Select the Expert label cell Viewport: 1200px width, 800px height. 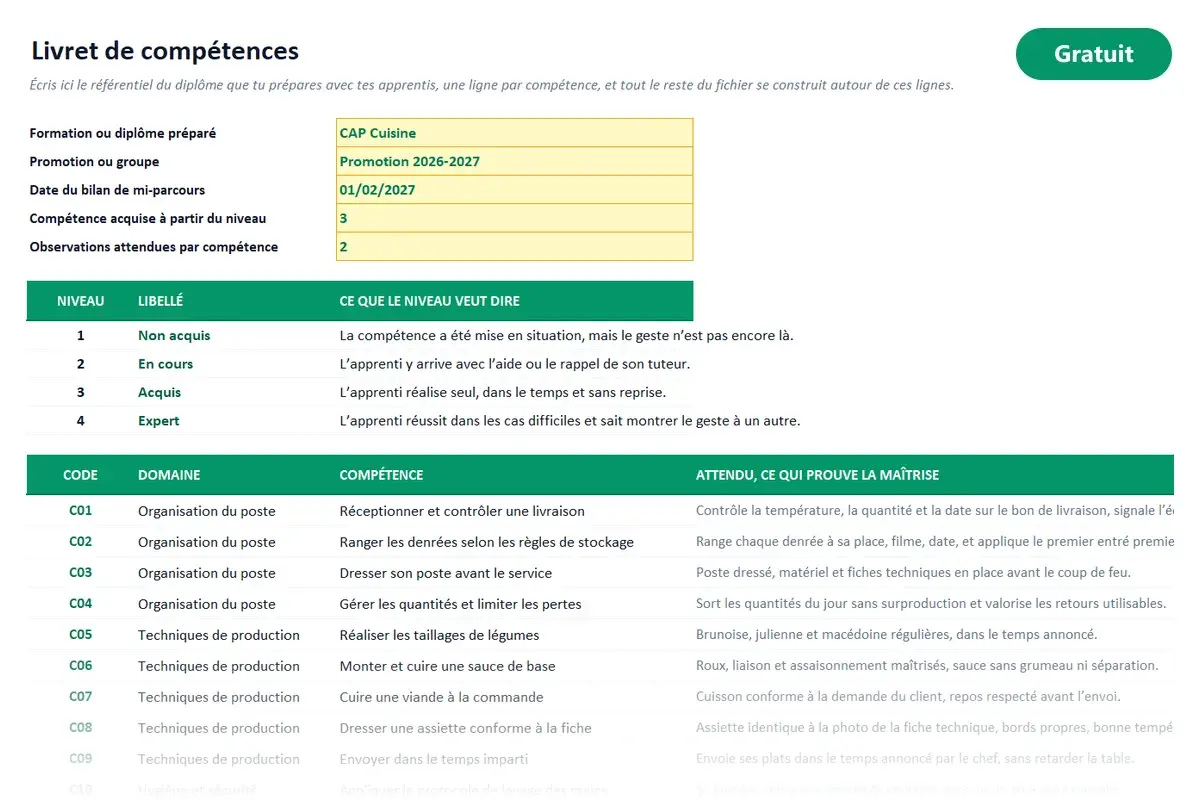point(158,421)
